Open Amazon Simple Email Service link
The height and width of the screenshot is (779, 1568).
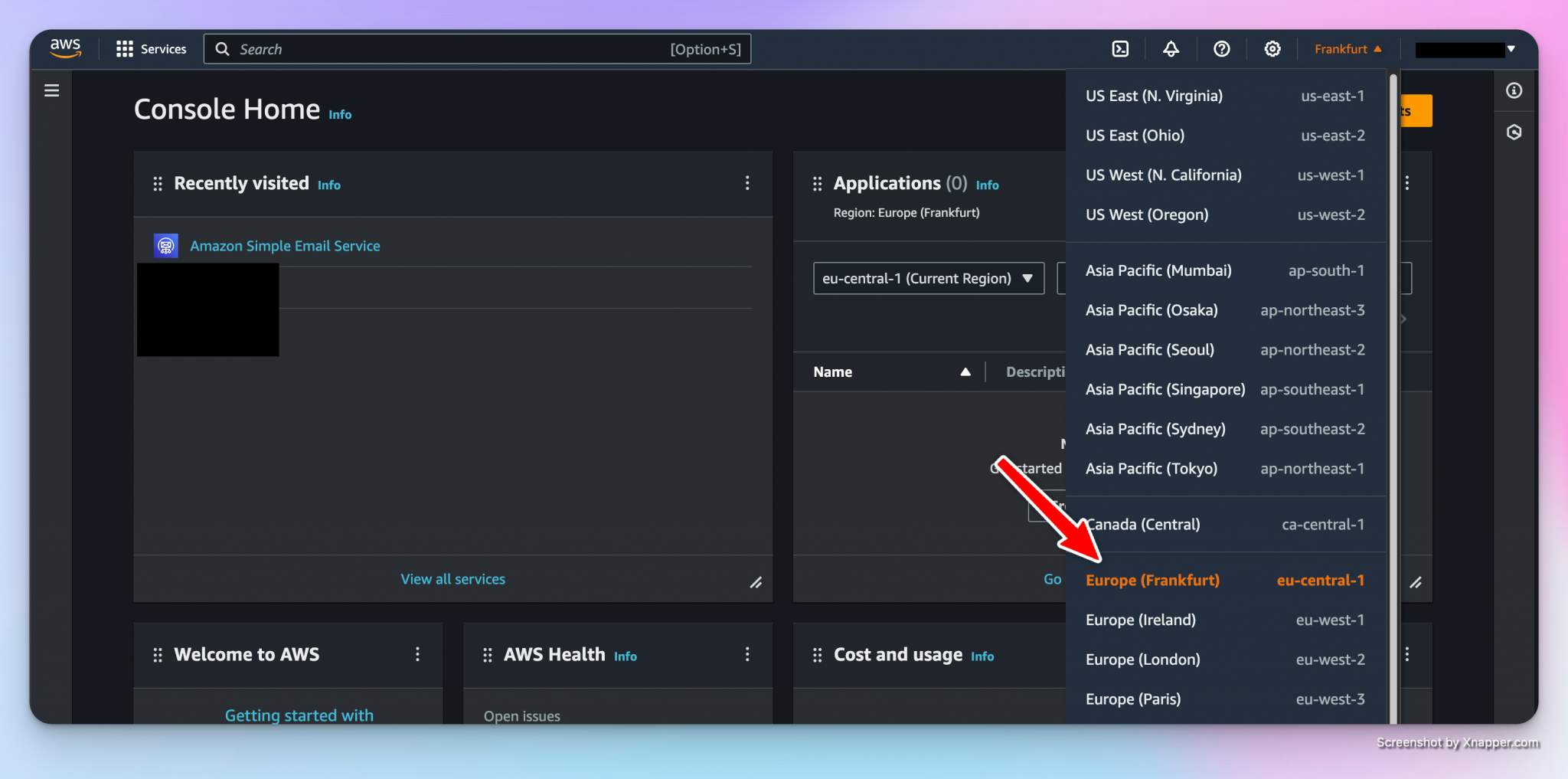(285, 246)
